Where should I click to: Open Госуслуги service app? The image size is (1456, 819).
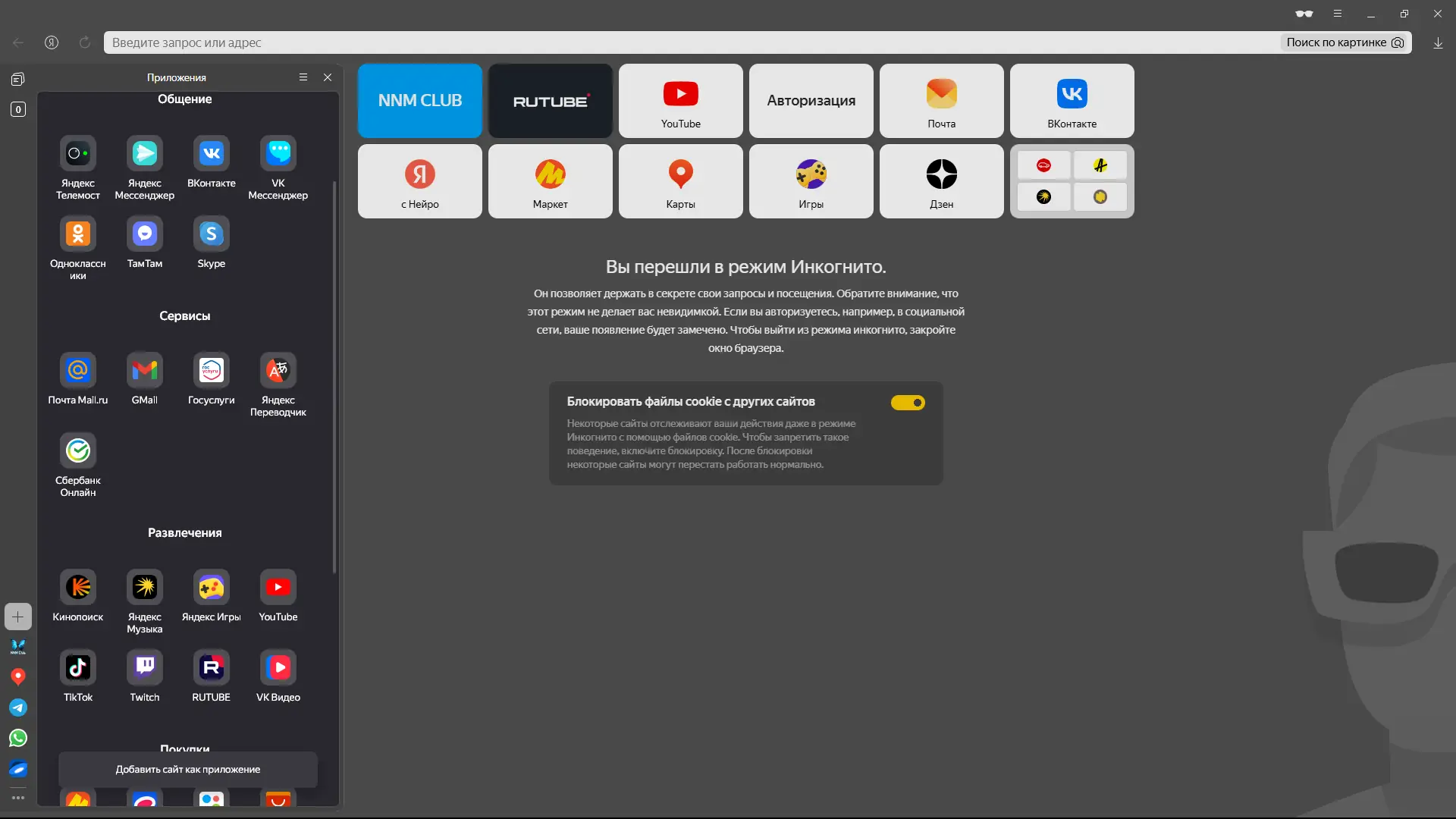pyautogui.click(x=211, y=371)
